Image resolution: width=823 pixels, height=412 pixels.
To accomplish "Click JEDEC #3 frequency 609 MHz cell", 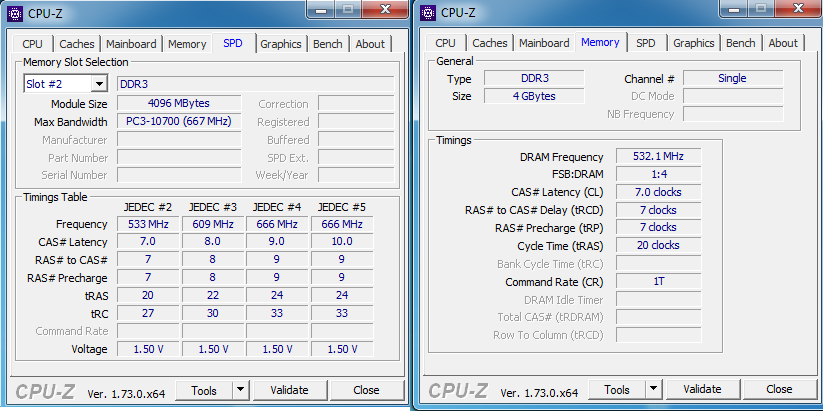I will coord(213,224).
